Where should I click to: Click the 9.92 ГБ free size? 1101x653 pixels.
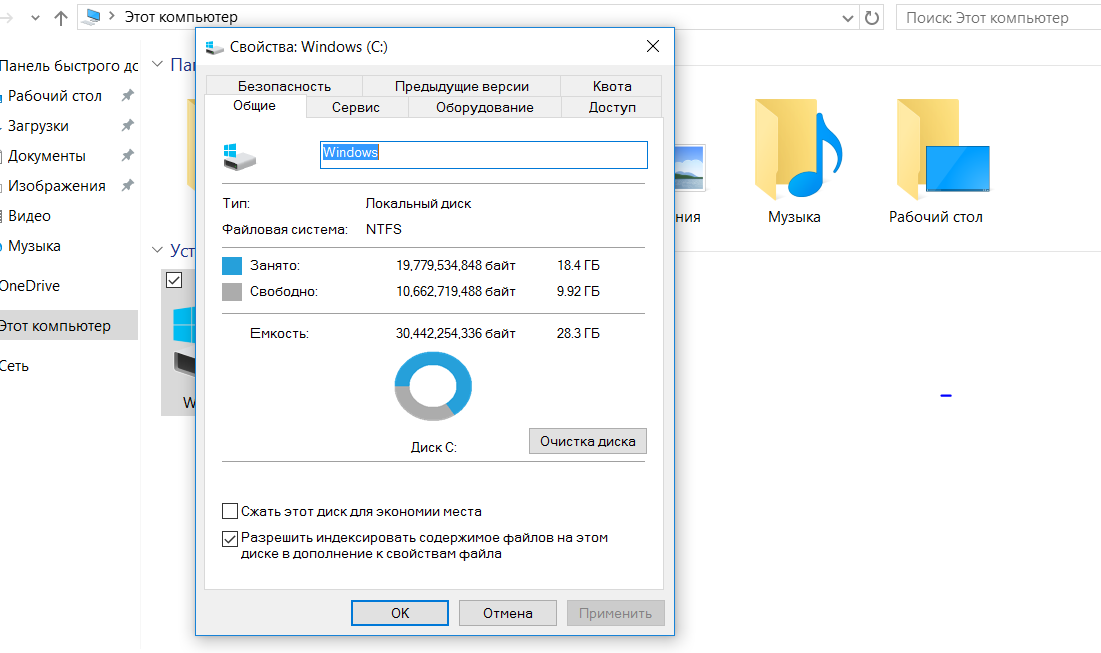coord(579,291)
